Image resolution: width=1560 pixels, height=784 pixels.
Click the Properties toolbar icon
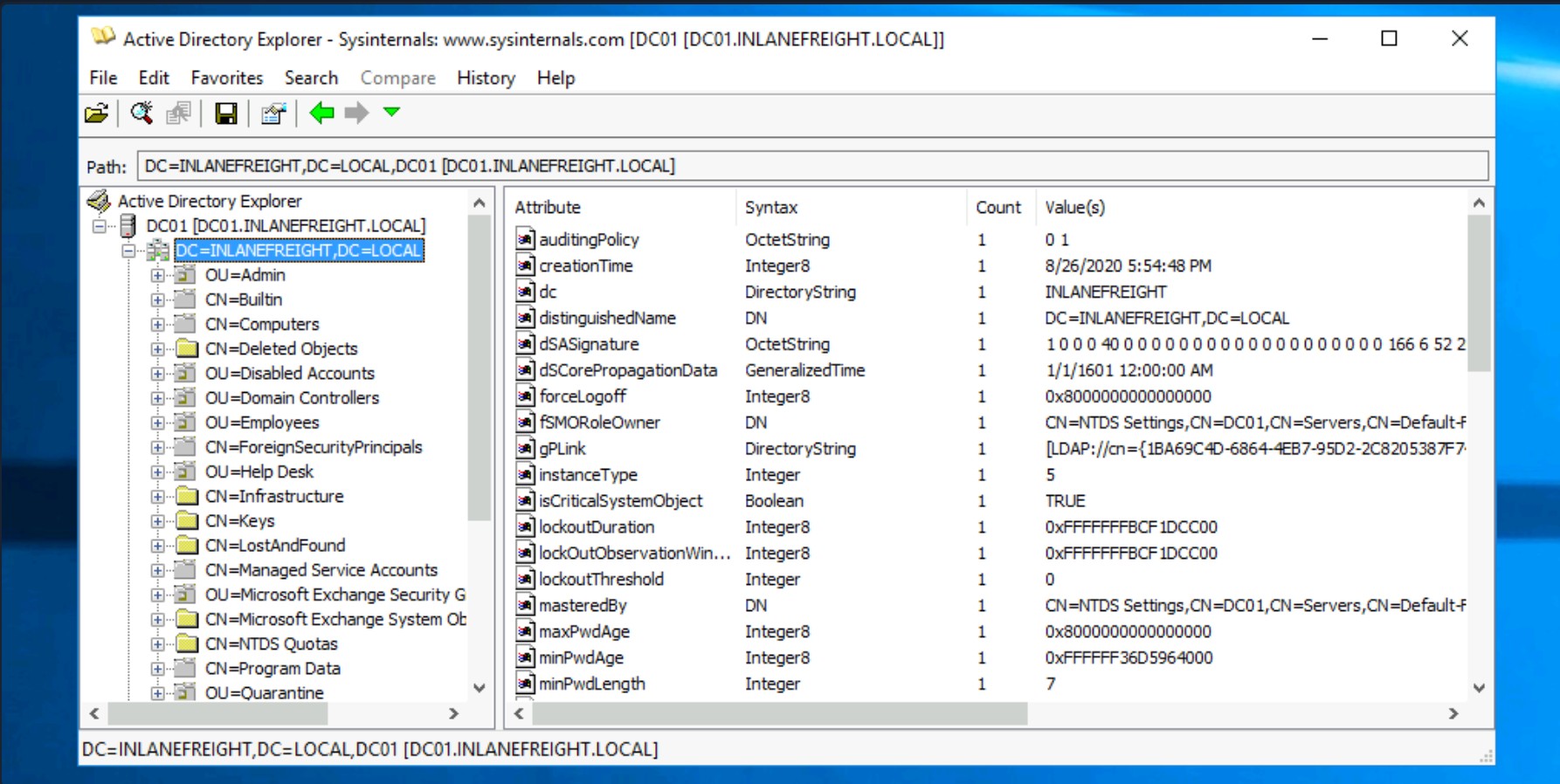(273, 113)
